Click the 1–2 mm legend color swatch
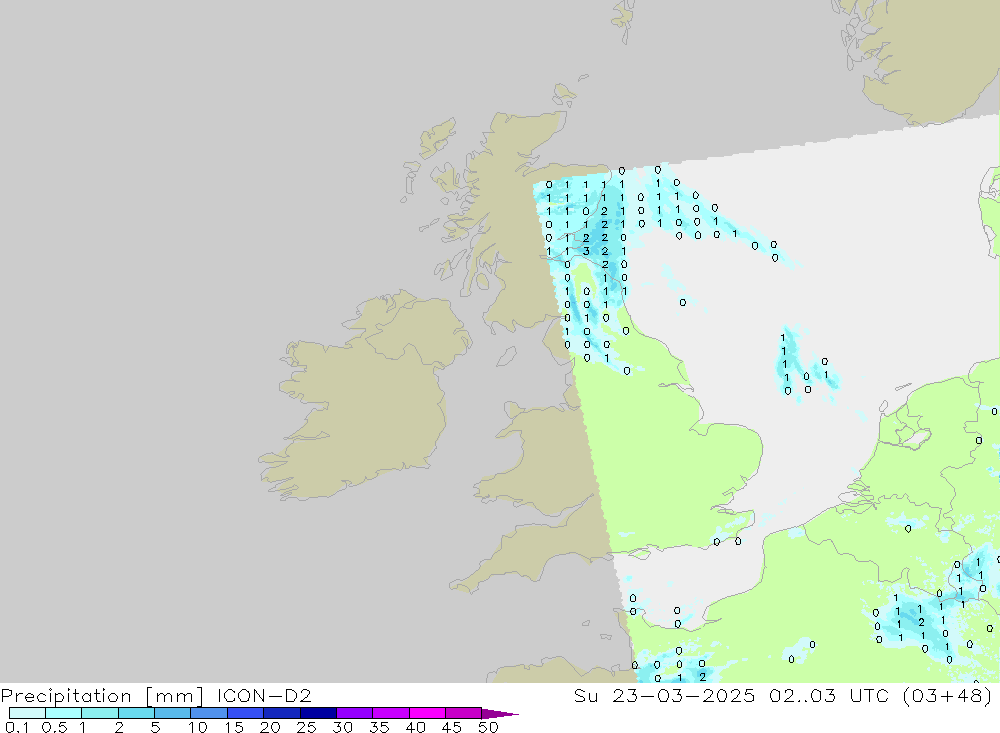Viewport: 1000px width, 733px height. (99, 713)
